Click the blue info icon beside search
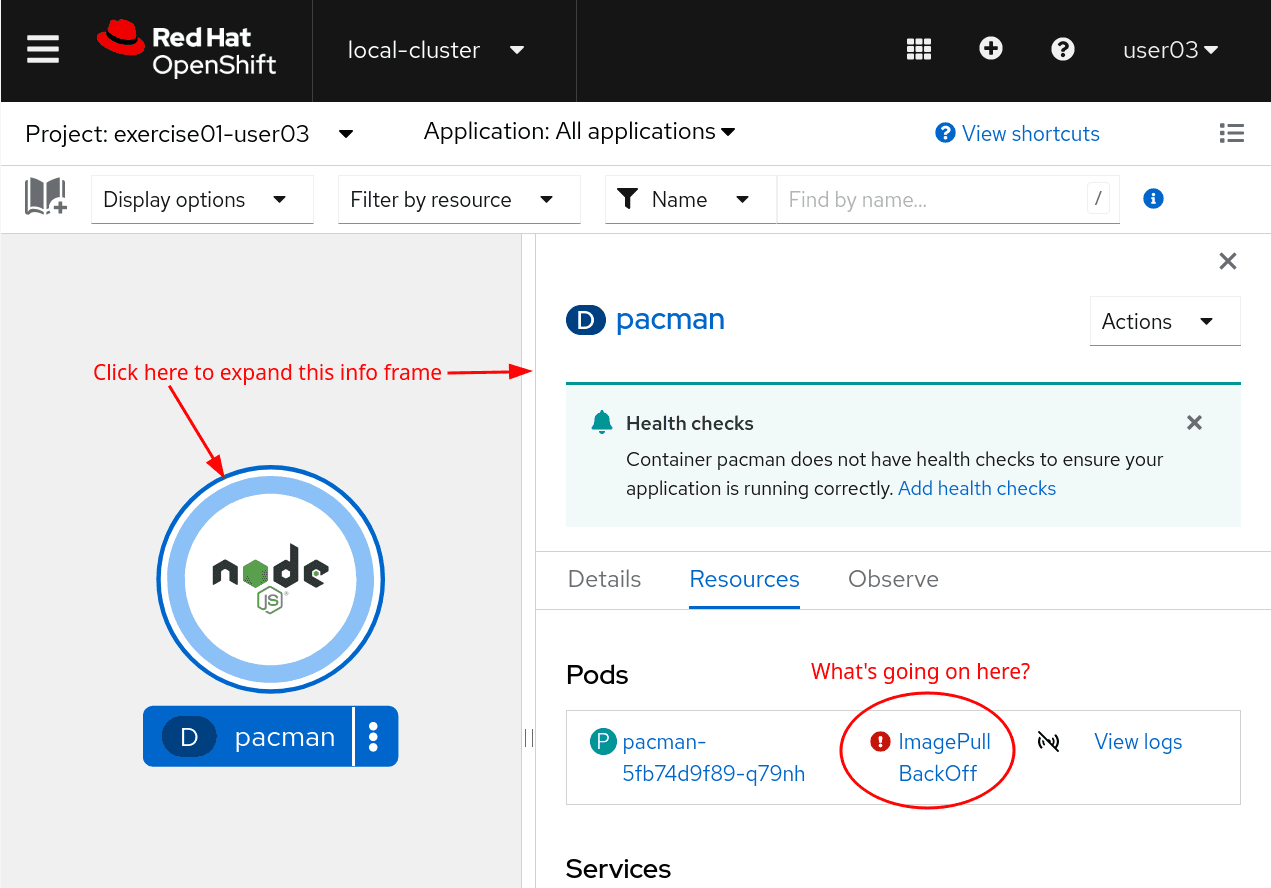Viewport: 1271px width, 888px height. pos(1153,199)
